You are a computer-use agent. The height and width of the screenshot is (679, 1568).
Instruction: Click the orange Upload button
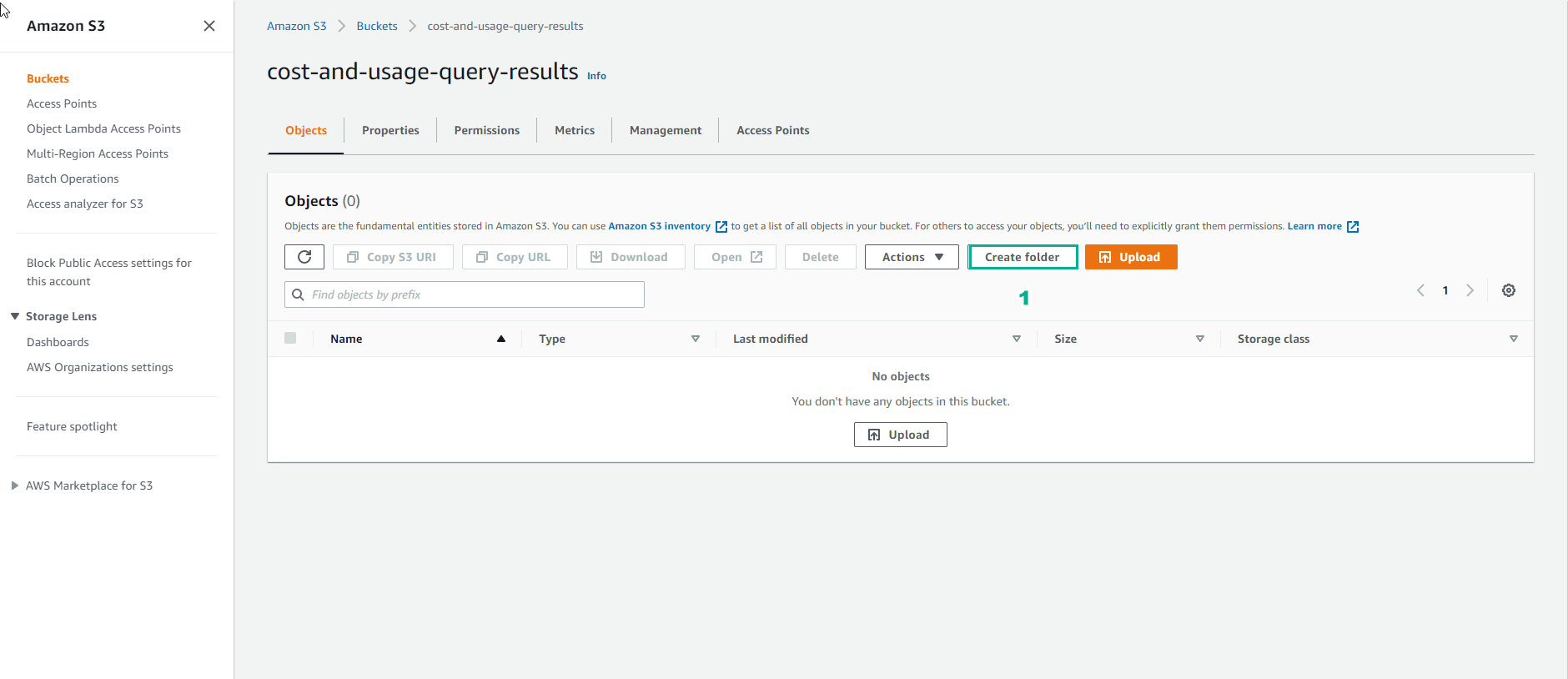point(1131,257)
